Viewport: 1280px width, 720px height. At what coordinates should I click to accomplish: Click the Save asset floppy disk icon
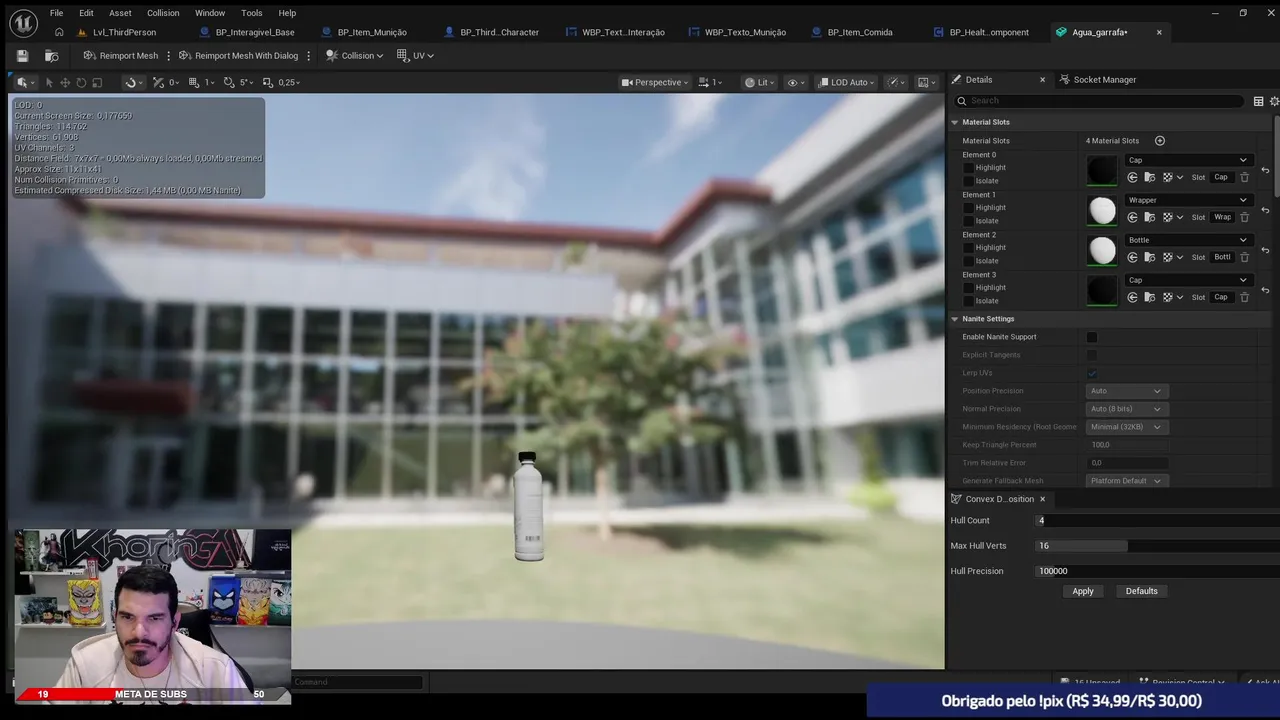(22, 56)
